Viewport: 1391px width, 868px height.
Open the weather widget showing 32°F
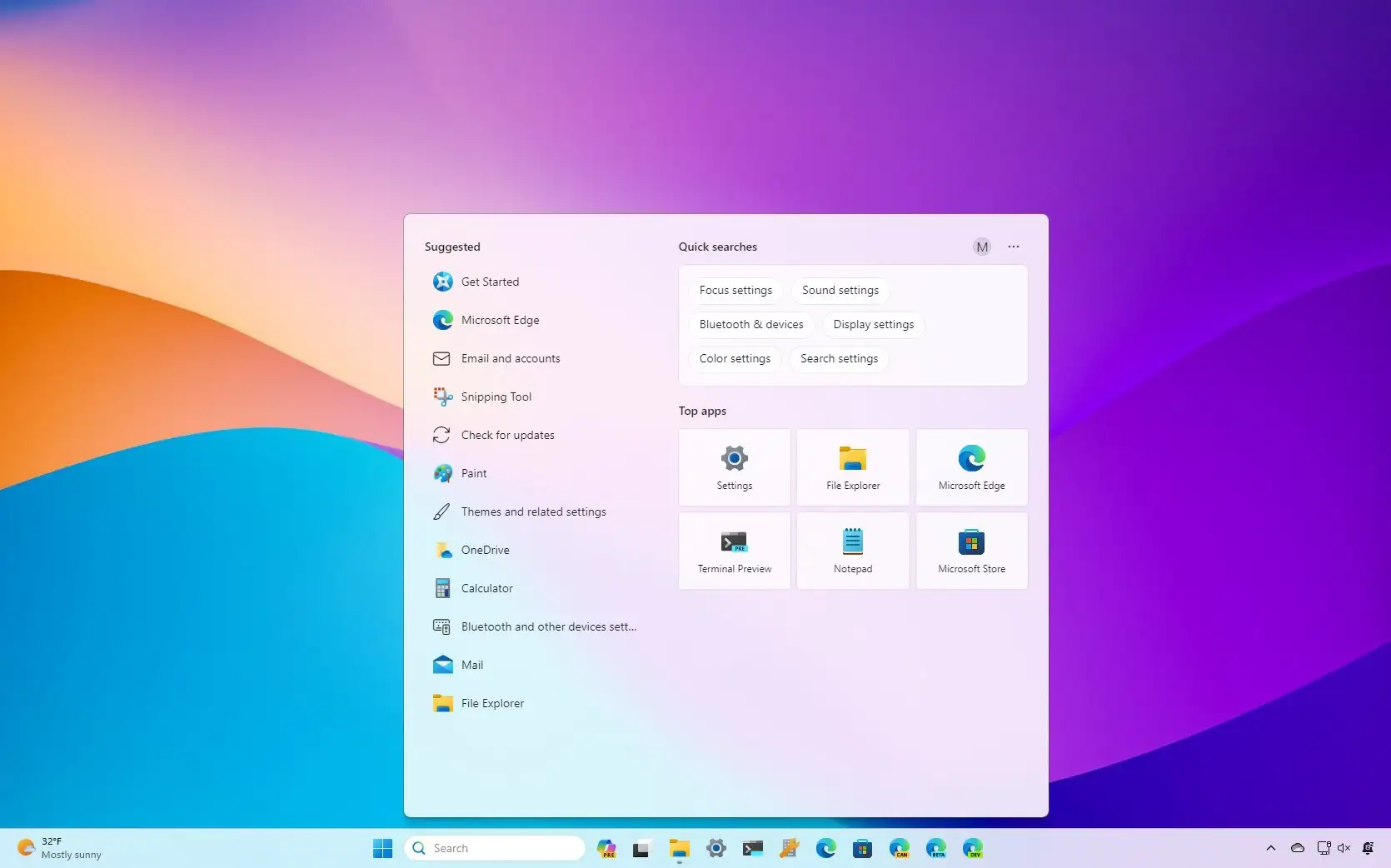click(x=60, y=848)
